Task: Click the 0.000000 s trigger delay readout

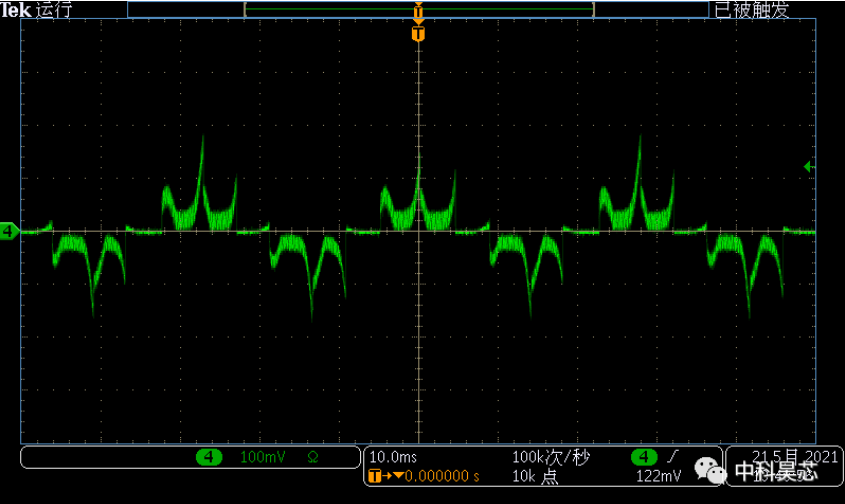Action: (442, 476)
